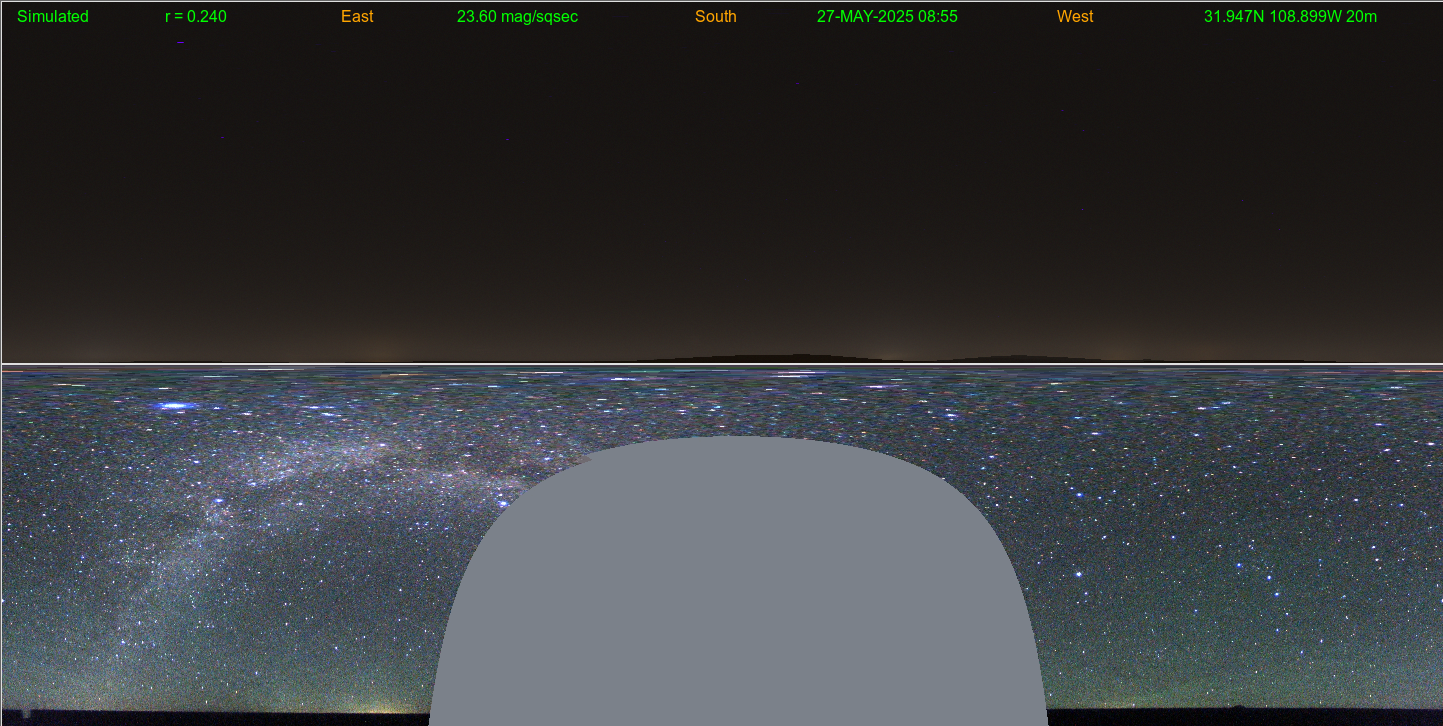1443x726 pixels.
Task: Select the 31.947N 108.899W 20m coordinates
Action: 1290,17
